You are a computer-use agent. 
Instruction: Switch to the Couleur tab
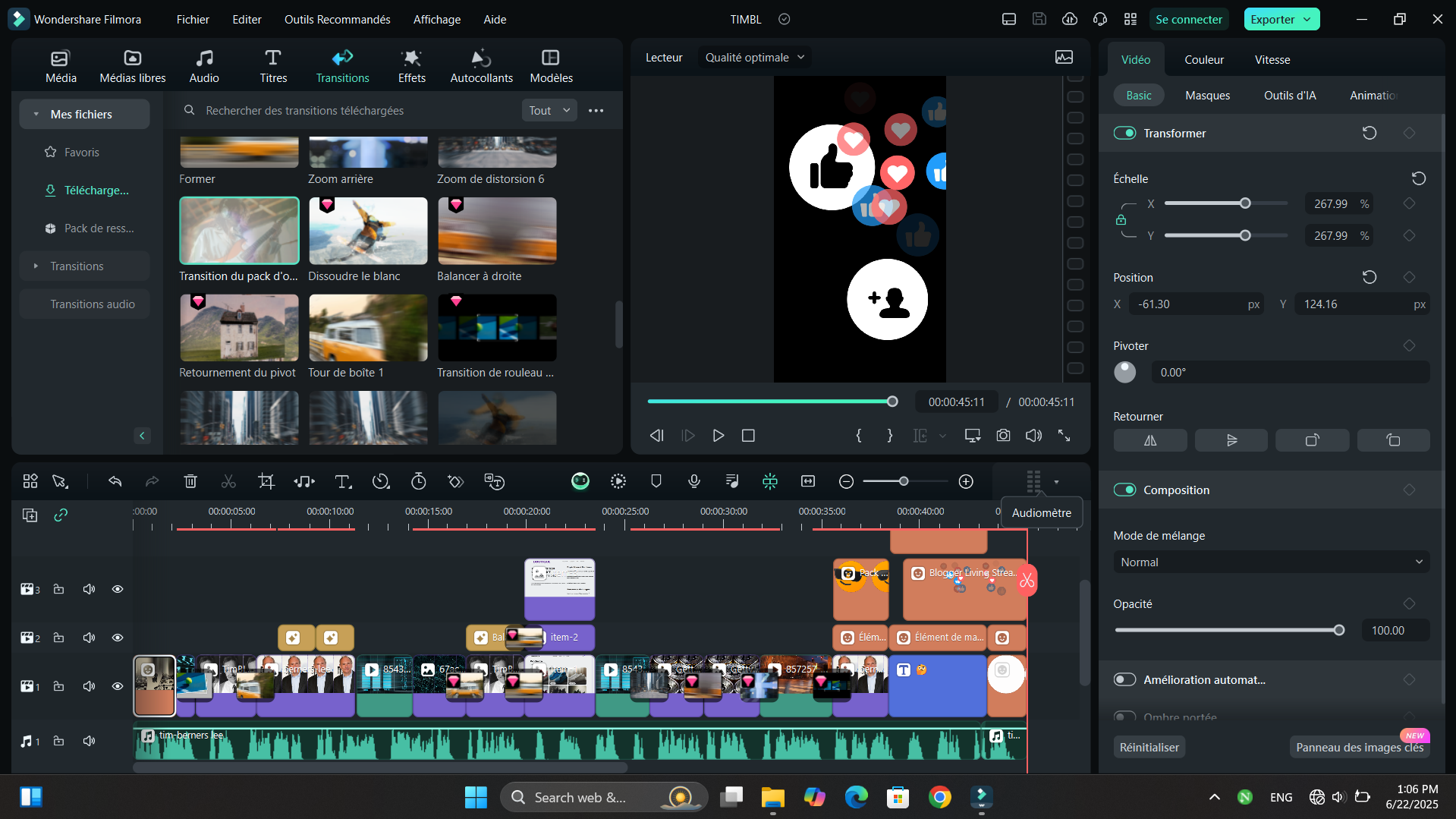pos(1204,60)
